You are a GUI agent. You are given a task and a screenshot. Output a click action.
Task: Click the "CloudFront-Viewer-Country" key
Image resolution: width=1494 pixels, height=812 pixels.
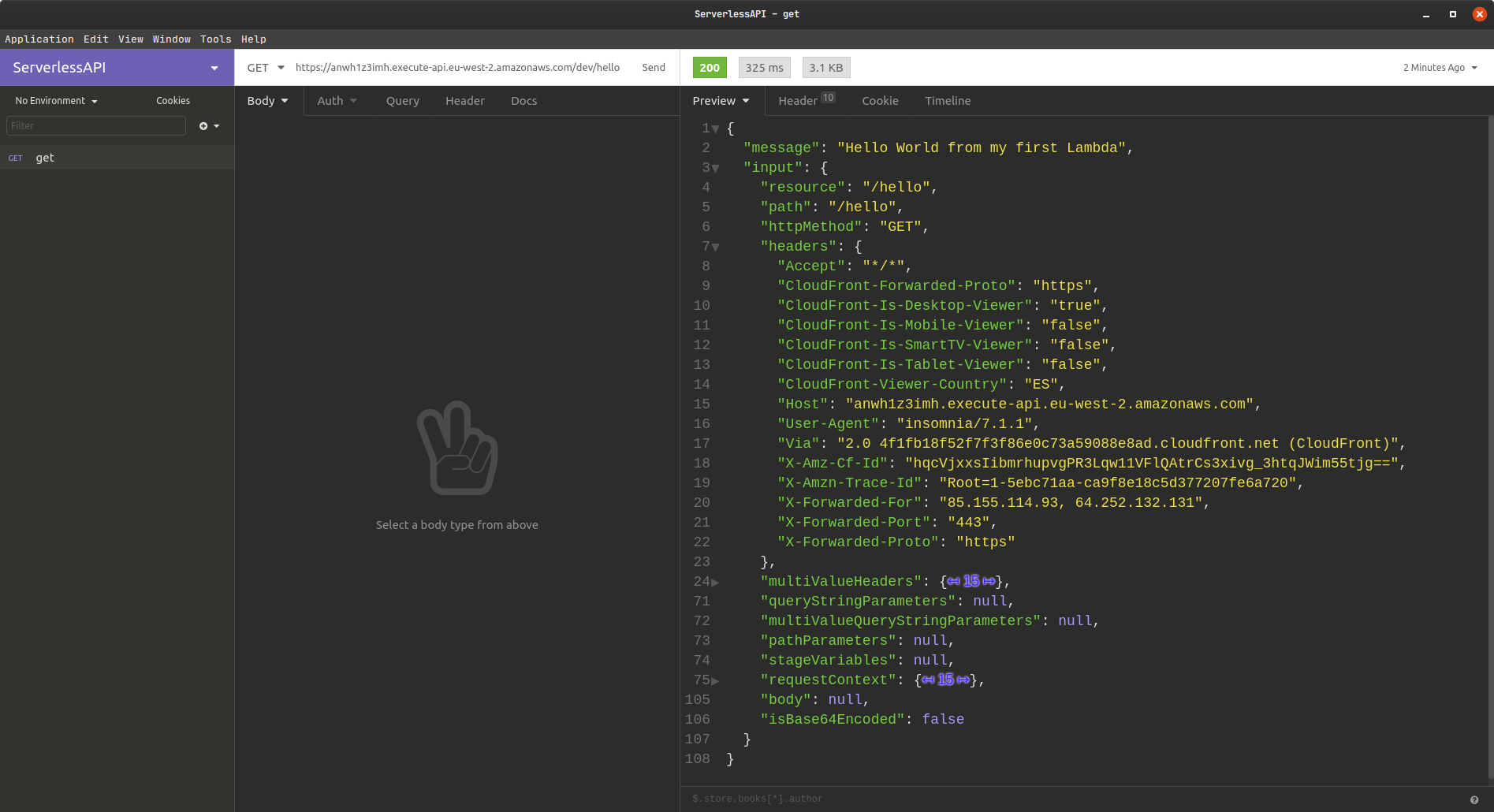(892, 385)
